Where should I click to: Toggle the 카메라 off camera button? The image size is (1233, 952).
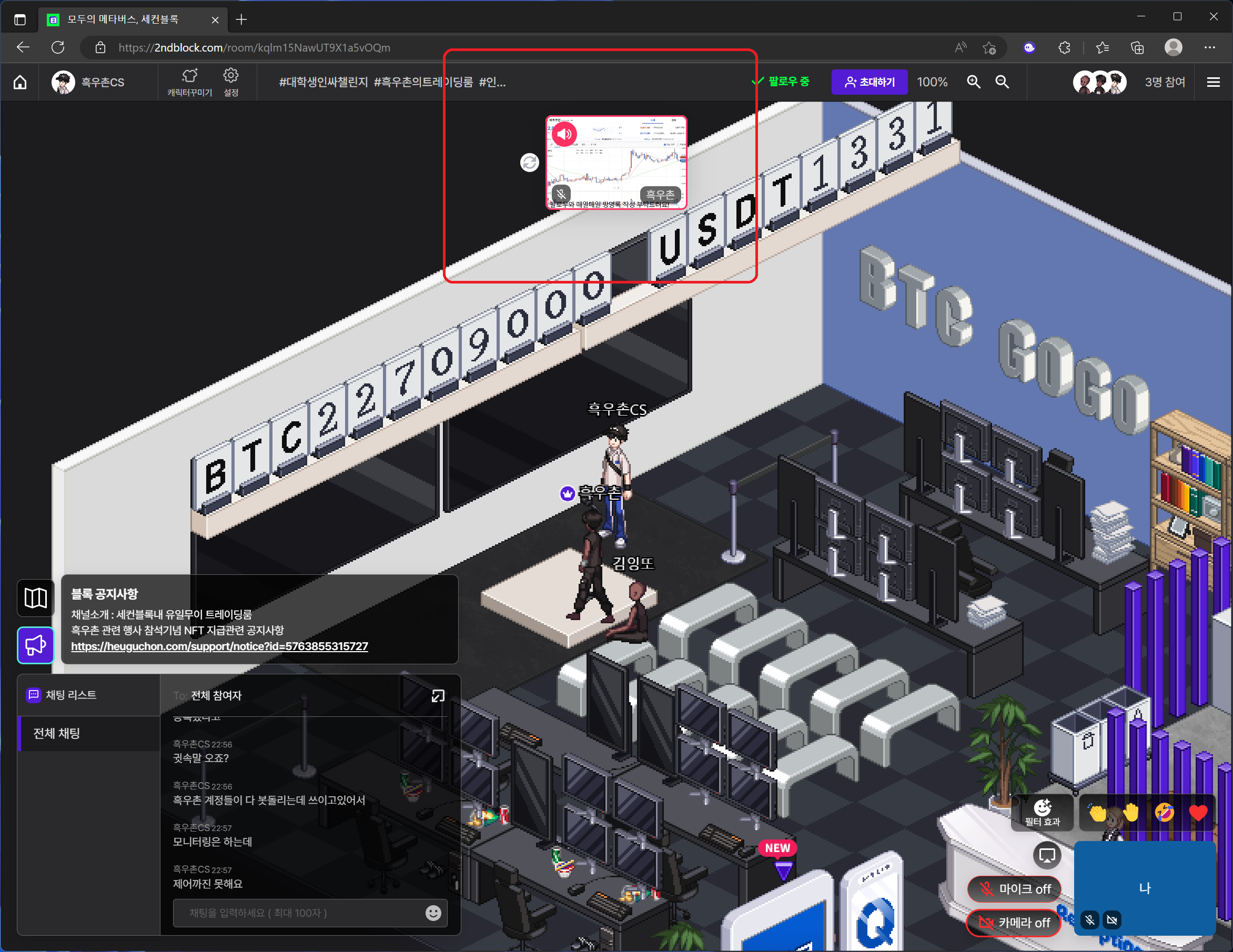click(x=1015, y=923)
